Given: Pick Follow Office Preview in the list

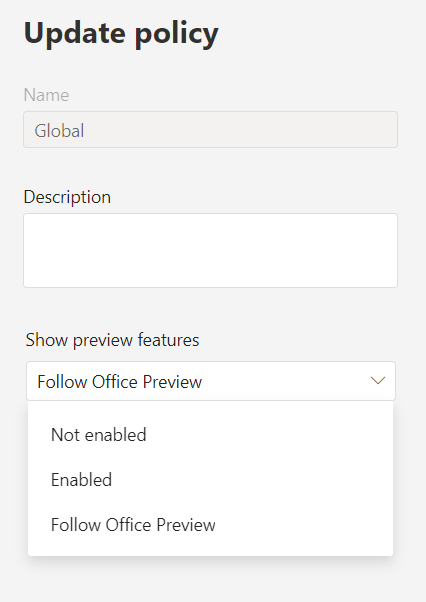Looking at the screenshot, I should pyautogui.click(x=210, y=524).
